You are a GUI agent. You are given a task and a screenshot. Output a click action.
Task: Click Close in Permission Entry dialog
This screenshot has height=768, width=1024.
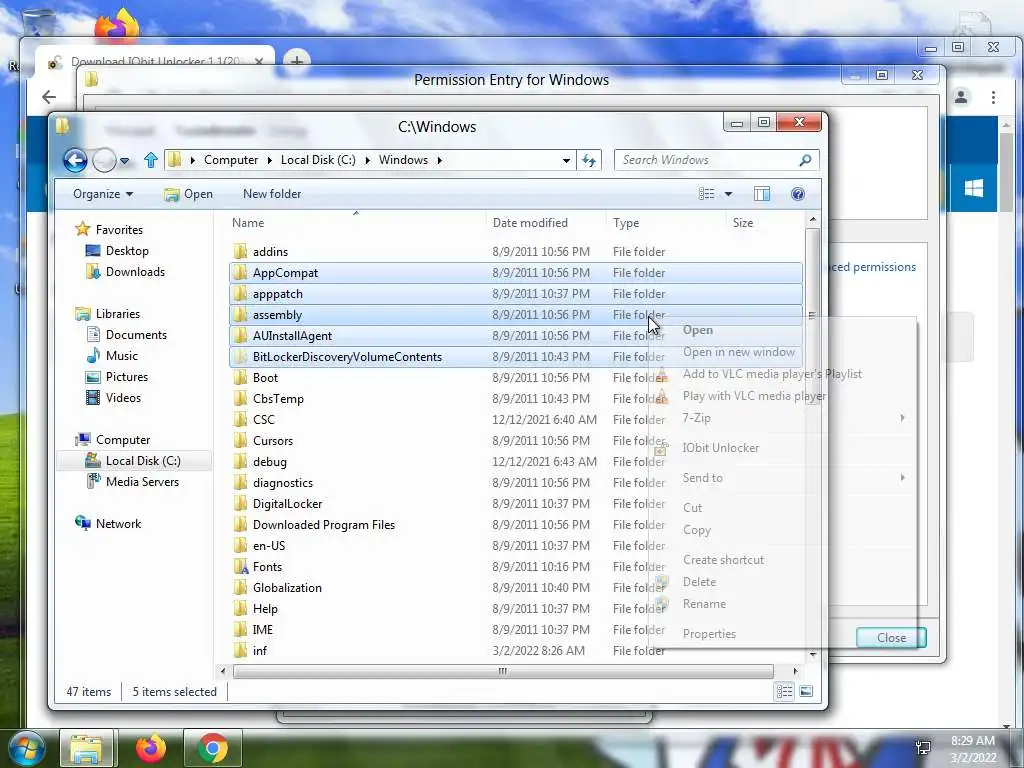point(891,637)
